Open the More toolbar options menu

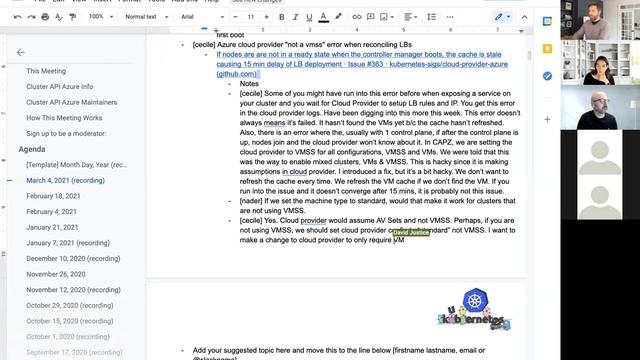tap(450, 17)
